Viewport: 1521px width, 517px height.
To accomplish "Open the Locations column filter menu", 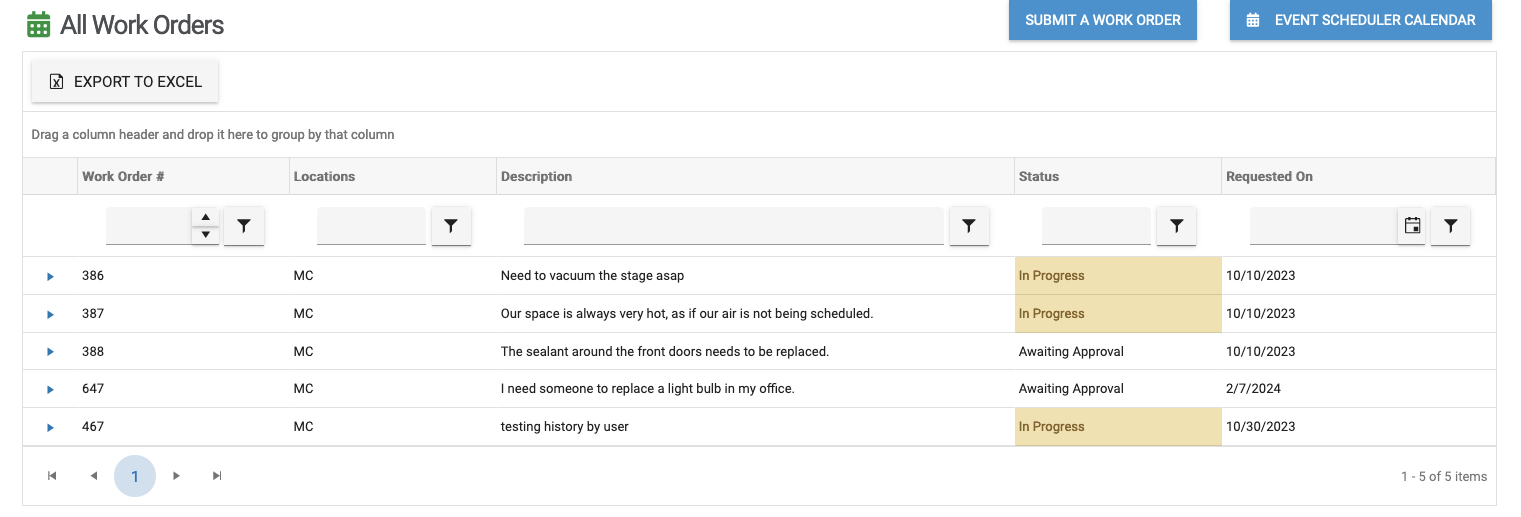I will (x=451, y=227).
